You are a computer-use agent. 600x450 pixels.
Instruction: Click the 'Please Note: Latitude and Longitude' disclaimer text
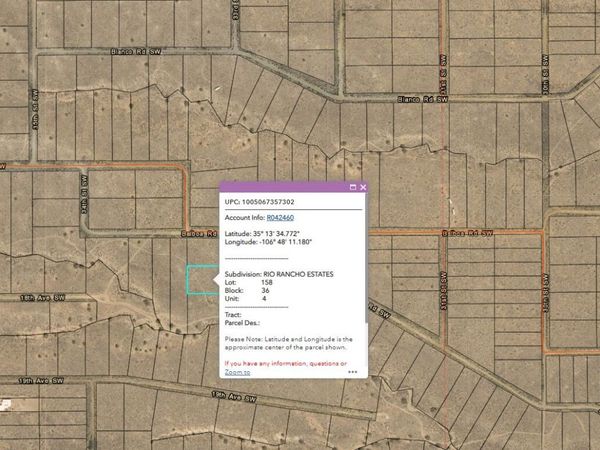click(x=289, y=343)
